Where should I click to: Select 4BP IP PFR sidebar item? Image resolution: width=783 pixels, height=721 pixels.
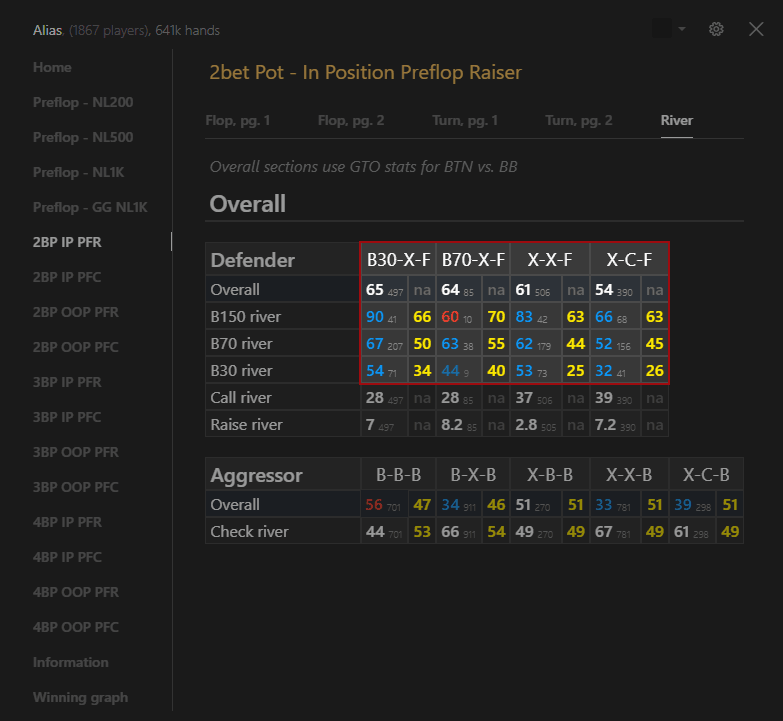[67, 522]
